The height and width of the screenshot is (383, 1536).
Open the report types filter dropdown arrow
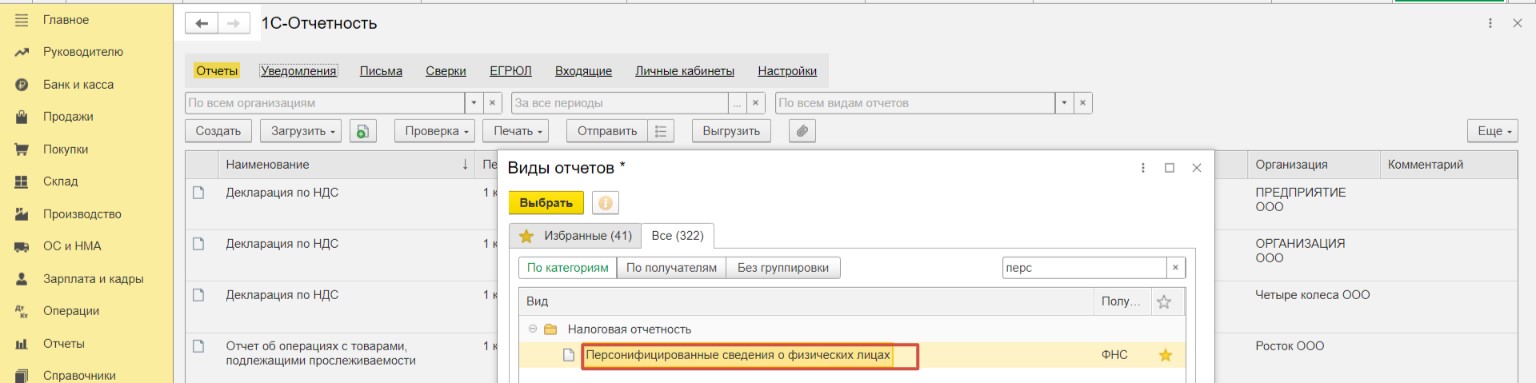(x=1065, y=103)
